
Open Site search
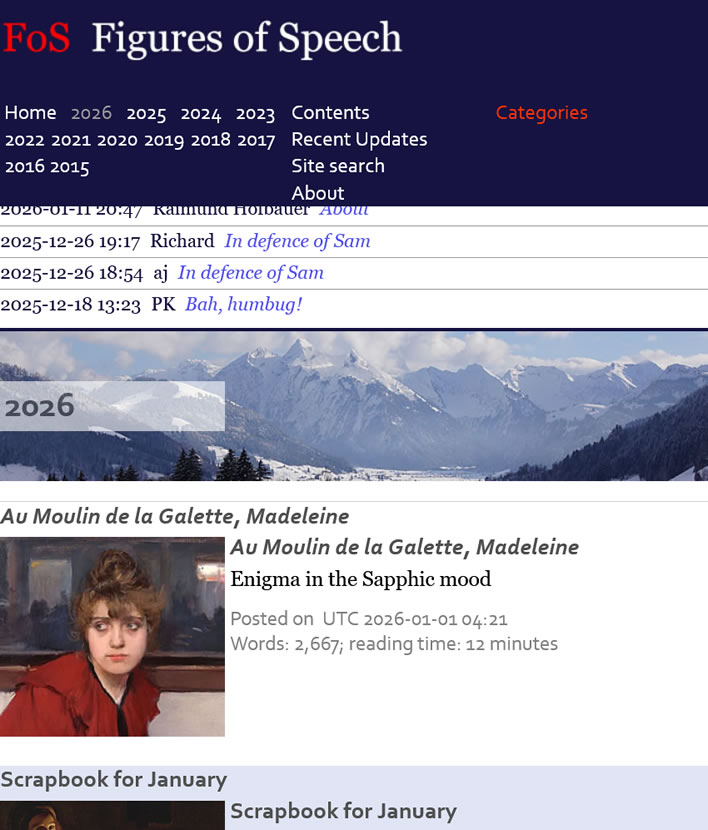(x=337, y=166)
